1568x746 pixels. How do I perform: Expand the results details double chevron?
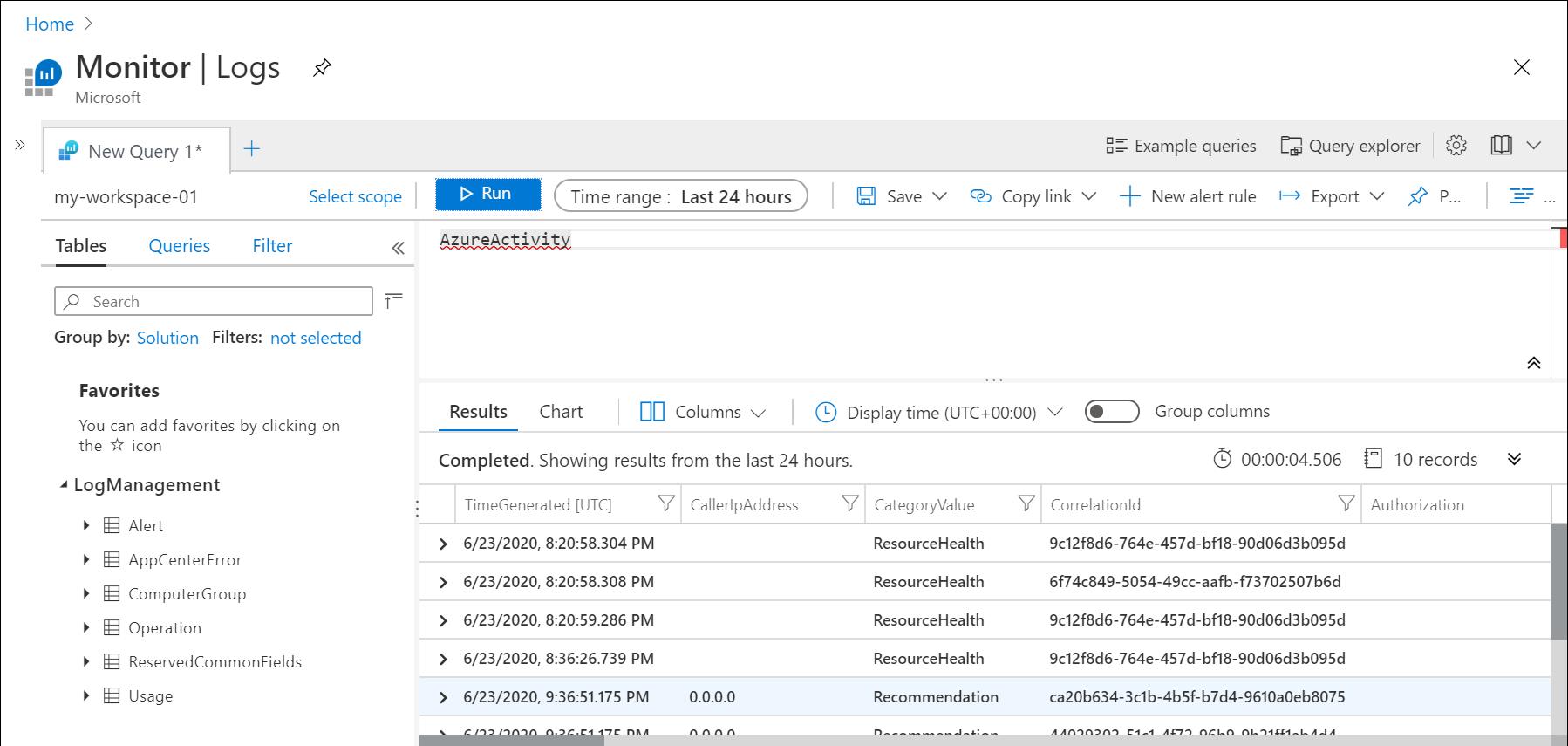1515,459
